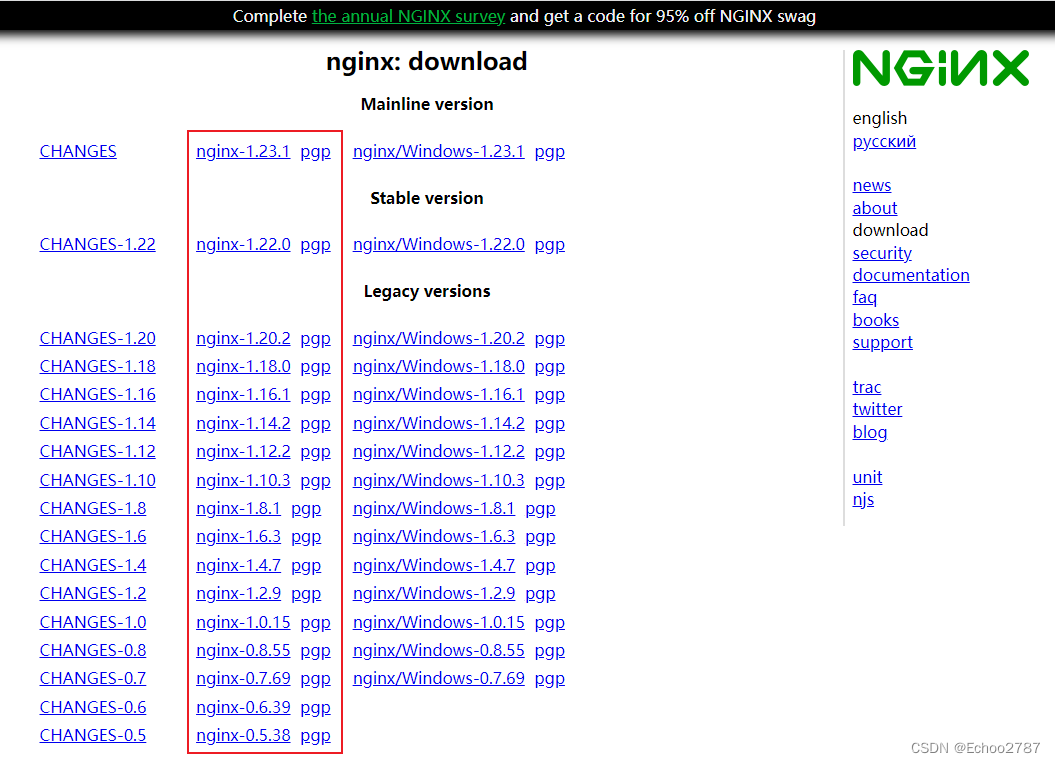Open CHANGES-1.4 changelog
1055x763 pixels.
93,565
